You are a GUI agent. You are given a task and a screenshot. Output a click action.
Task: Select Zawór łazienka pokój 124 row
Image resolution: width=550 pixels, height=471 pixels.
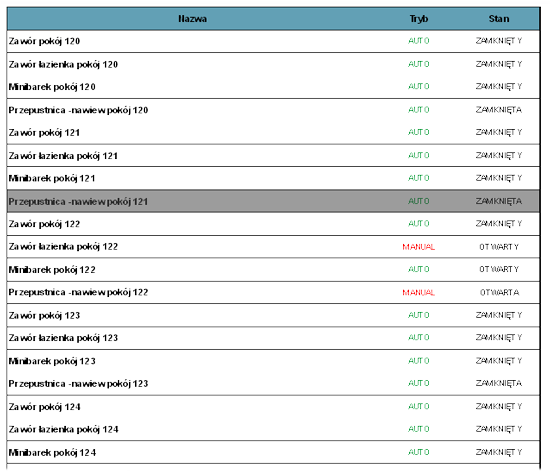point(273,429)
